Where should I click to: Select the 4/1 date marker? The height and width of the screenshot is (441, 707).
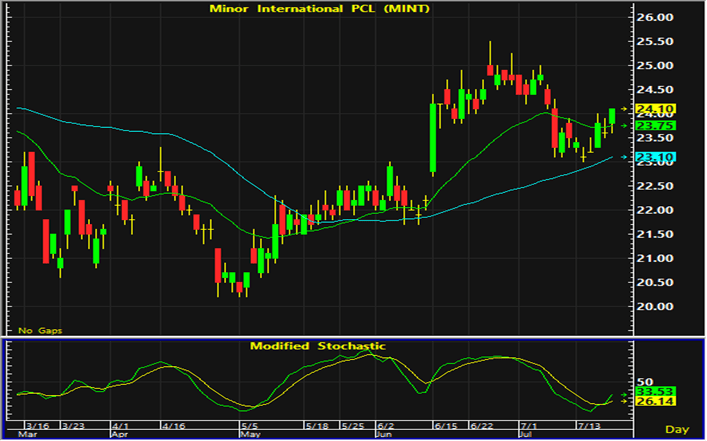tap(122, 426)
